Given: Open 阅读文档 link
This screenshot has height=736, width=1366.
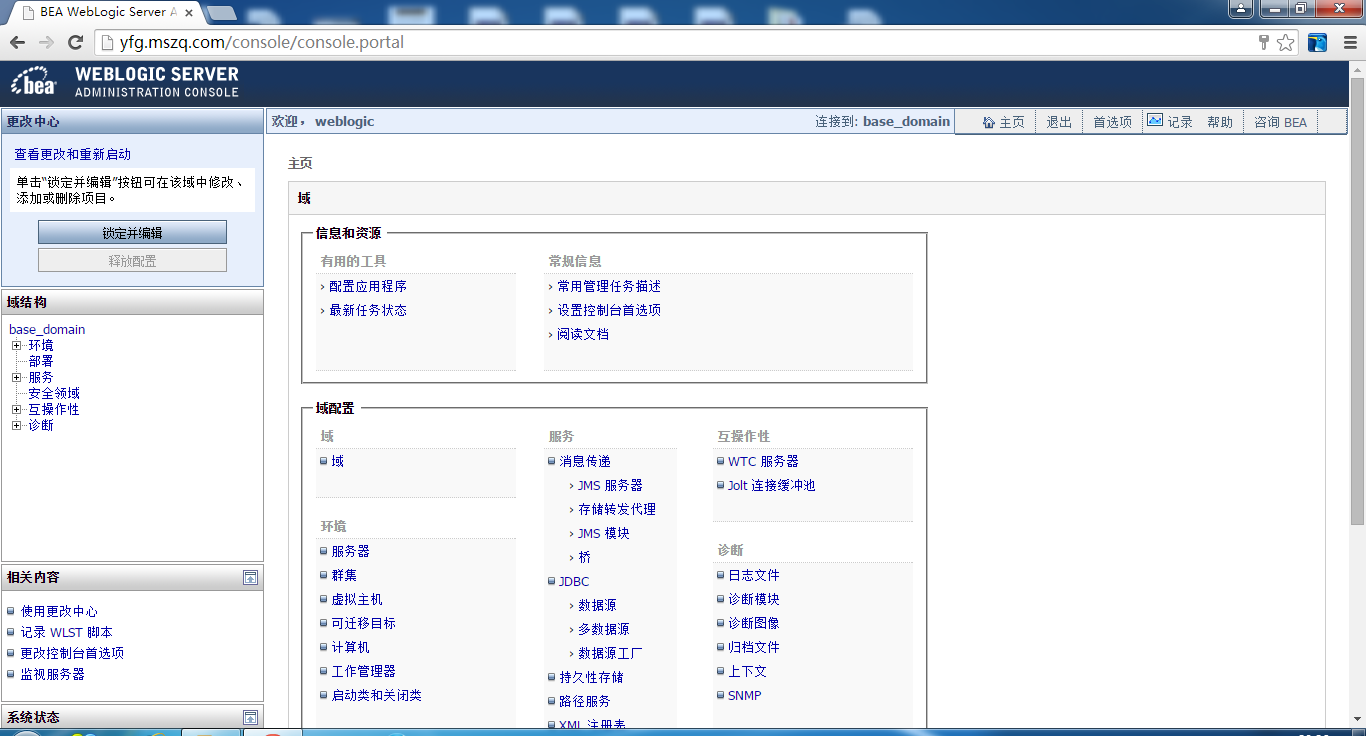Looking at the screenshot, I should [583, 334].
